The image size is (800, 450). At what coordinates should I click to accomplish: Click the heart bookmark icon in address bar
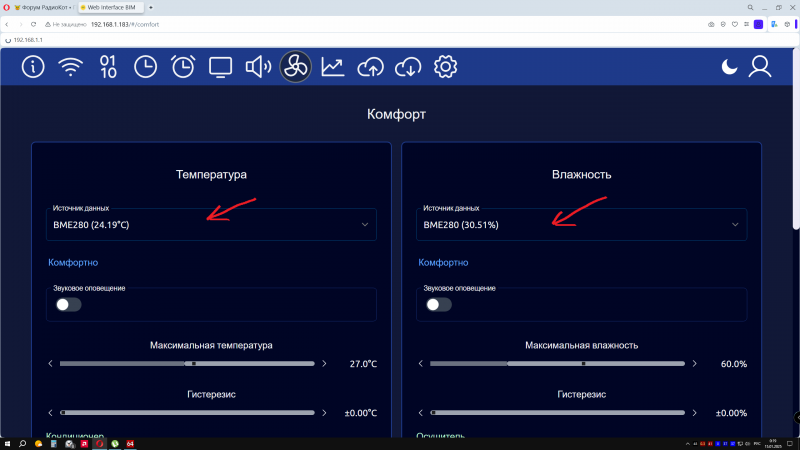point(735,24)
